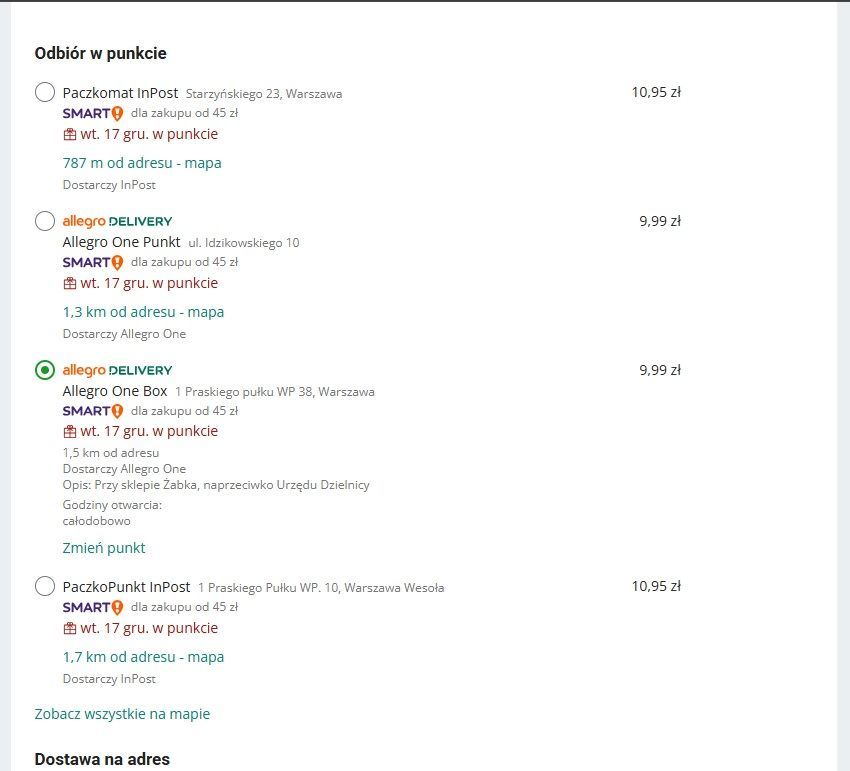Click the Allegro Delivery logo above One Box
The image size is (850, 771).
117,370
